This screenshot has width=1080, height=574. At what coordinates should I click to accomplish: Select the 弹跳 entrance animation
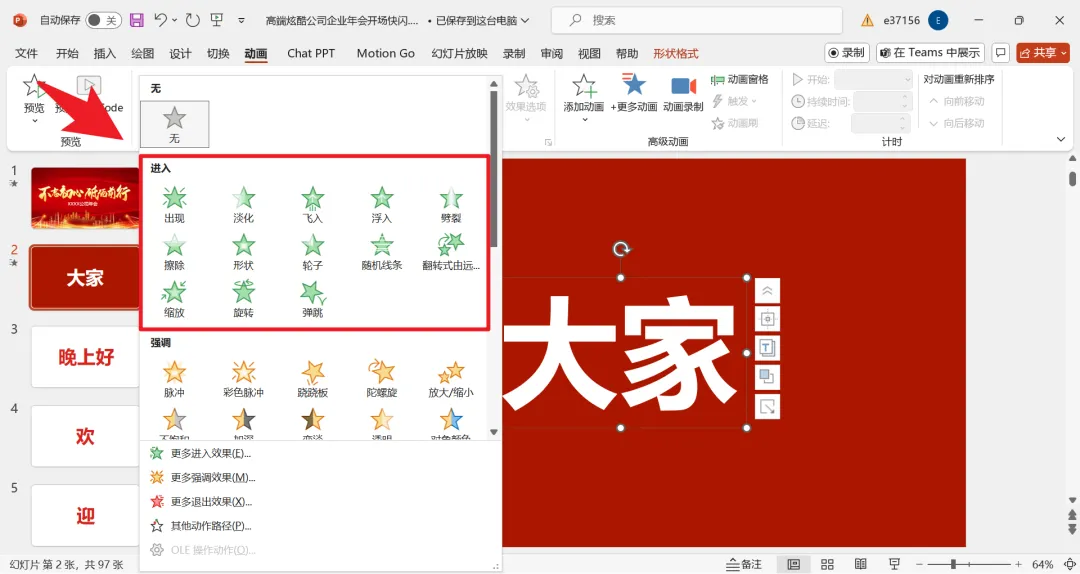pyautogui.click(x=313, y=299)
